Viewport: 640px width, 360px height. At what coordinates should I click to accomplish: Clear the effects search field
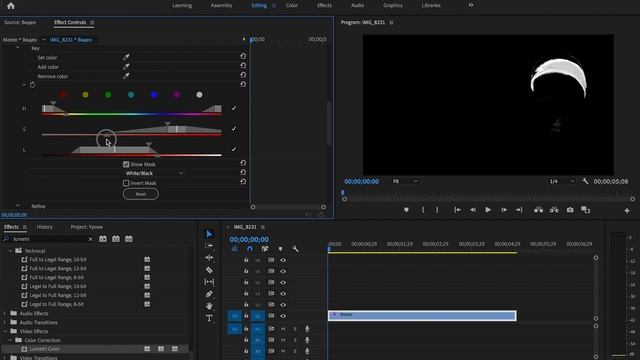90,239
